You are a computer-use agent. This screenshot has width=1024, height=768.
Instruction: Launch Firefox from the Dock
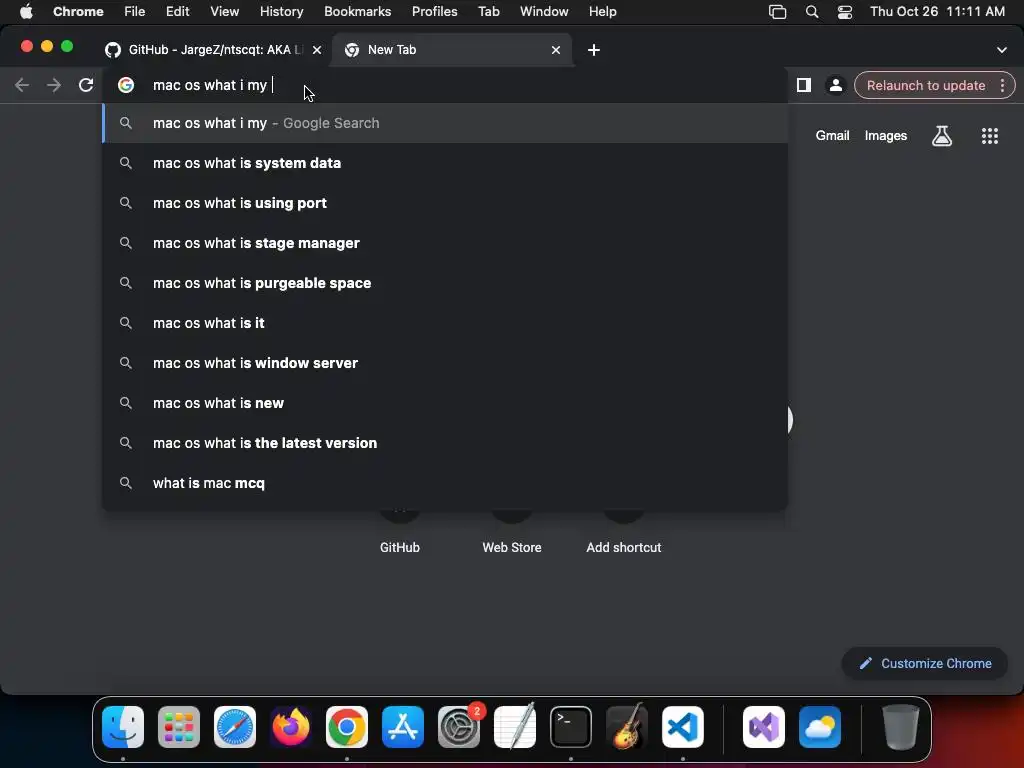click(291, 727)
